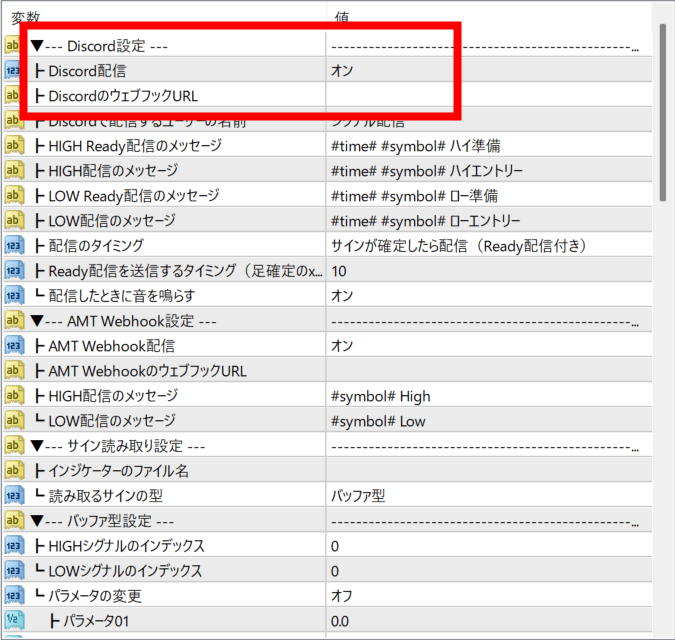The height and width of the screenshot is (640, 675).
Task: Select the Discord LOW配信のメッセージ row label
Action: 112,220
